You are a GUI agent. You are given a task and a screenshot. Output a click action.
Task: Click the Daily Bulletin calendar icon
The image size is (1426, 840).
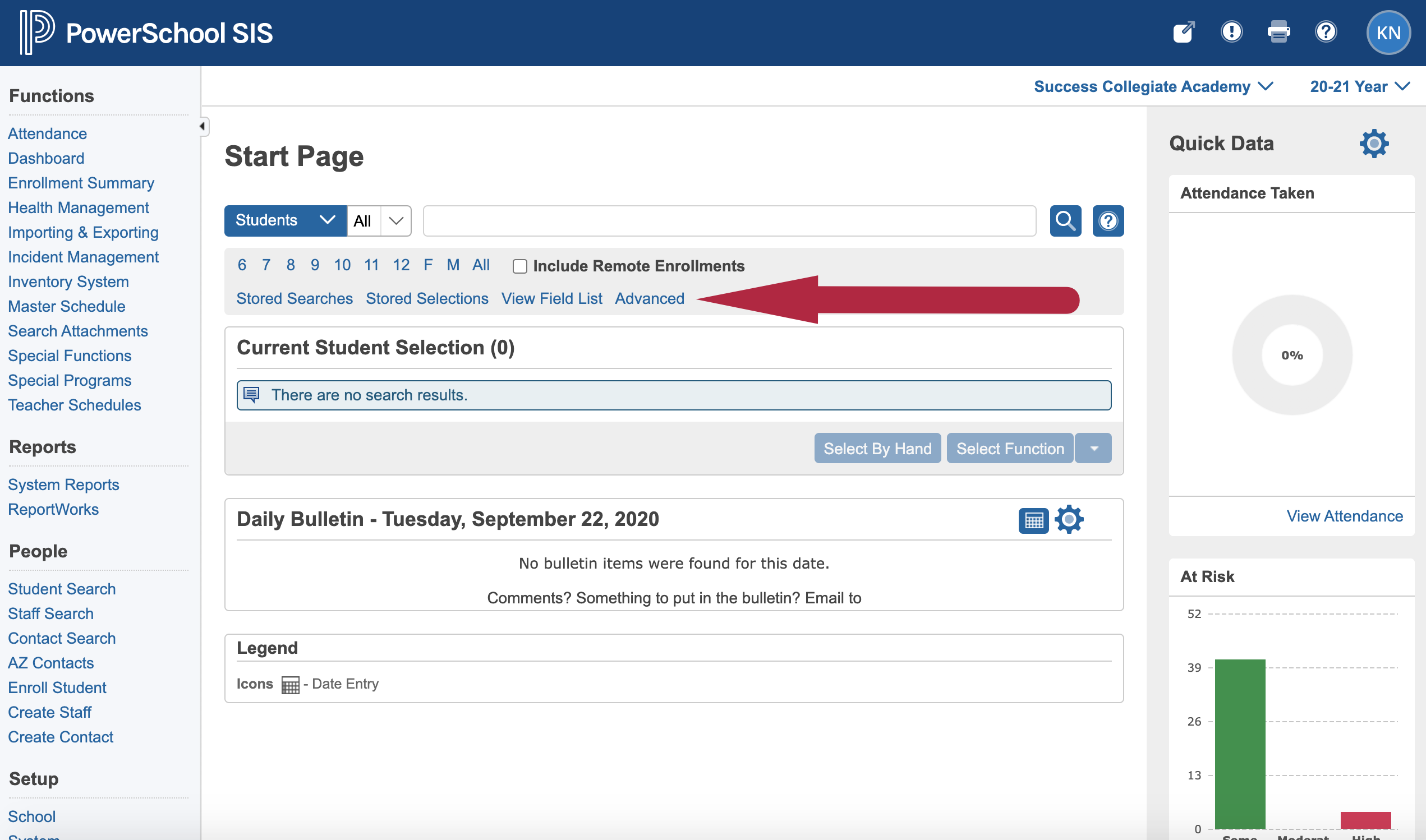click(1034, 519)
